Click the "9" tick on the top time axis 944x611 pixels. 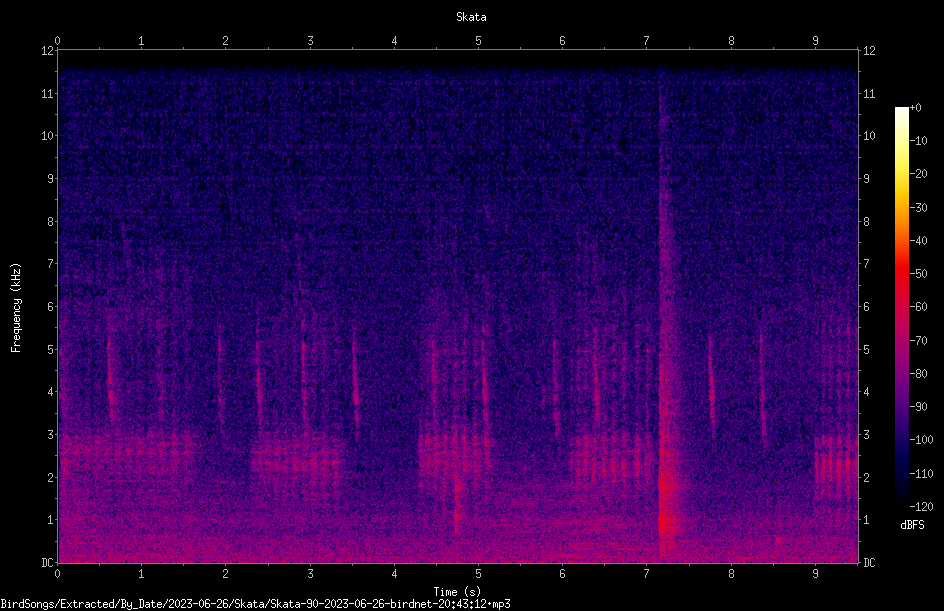pos(815,41)
